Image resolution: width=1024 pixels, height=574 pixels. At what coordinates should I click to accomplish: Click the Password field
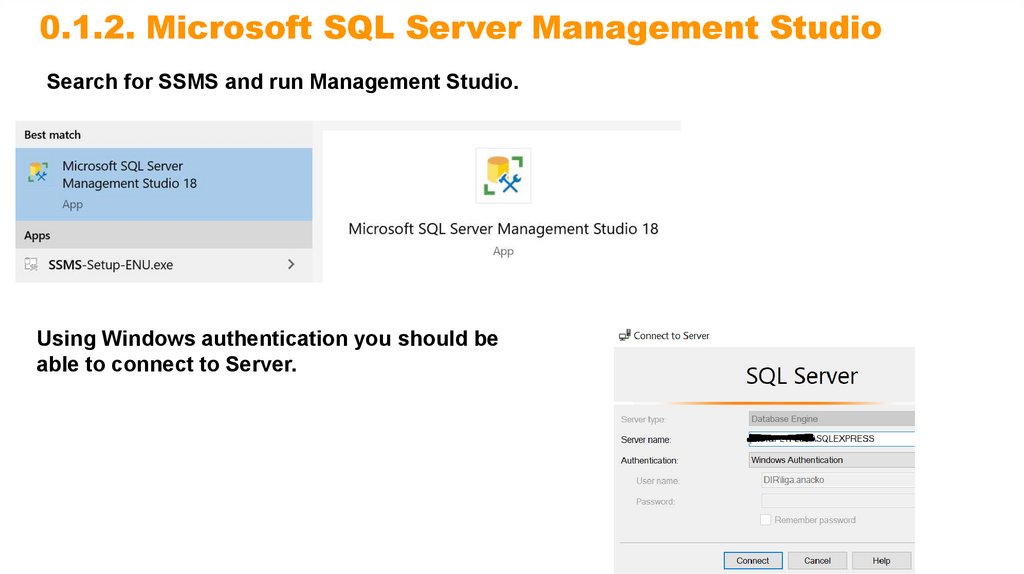pyautogui.click(x=838, y=501)
